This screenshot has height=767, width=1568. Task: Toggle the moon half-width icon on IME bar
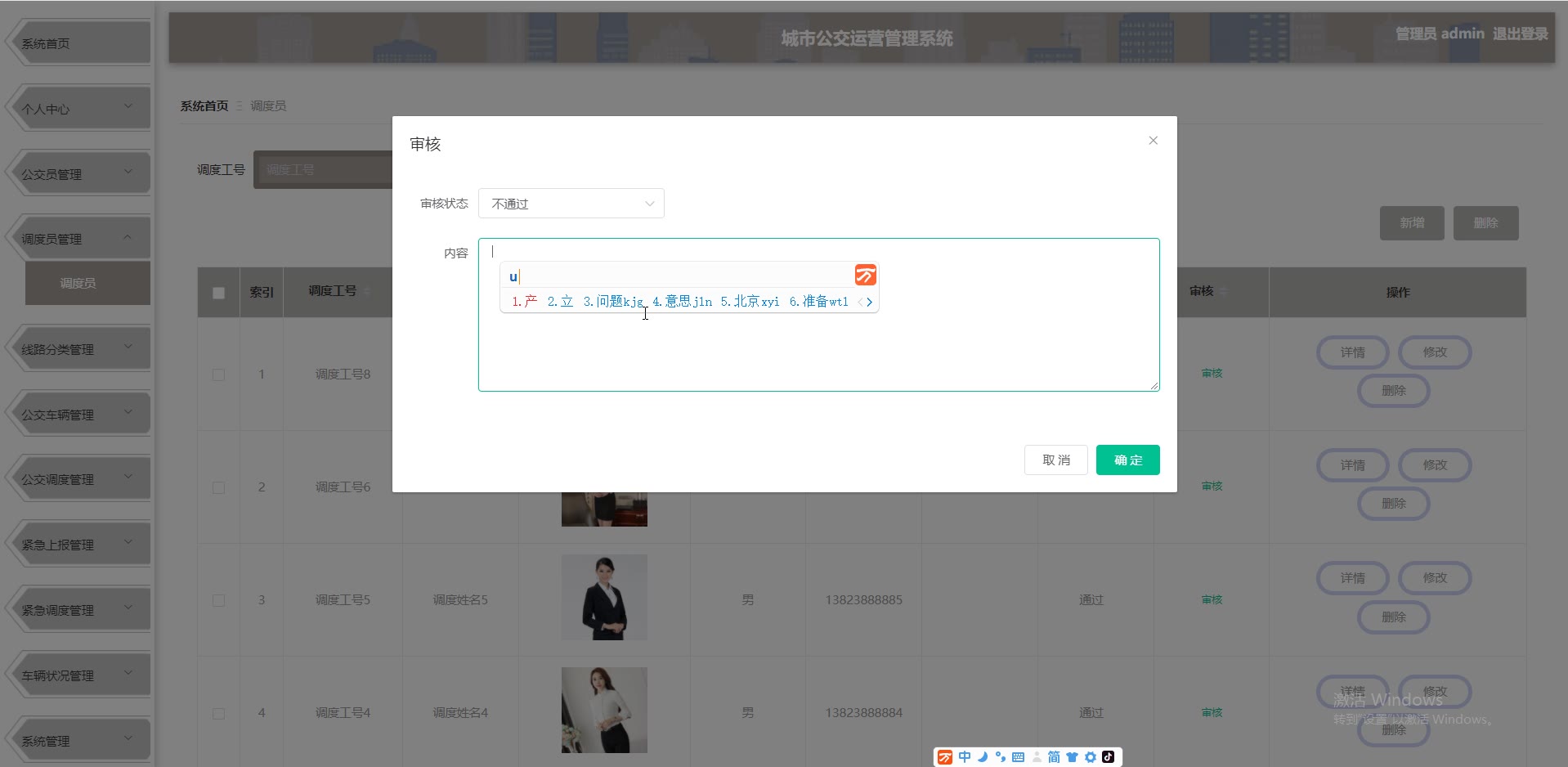(x=983, y=757)
